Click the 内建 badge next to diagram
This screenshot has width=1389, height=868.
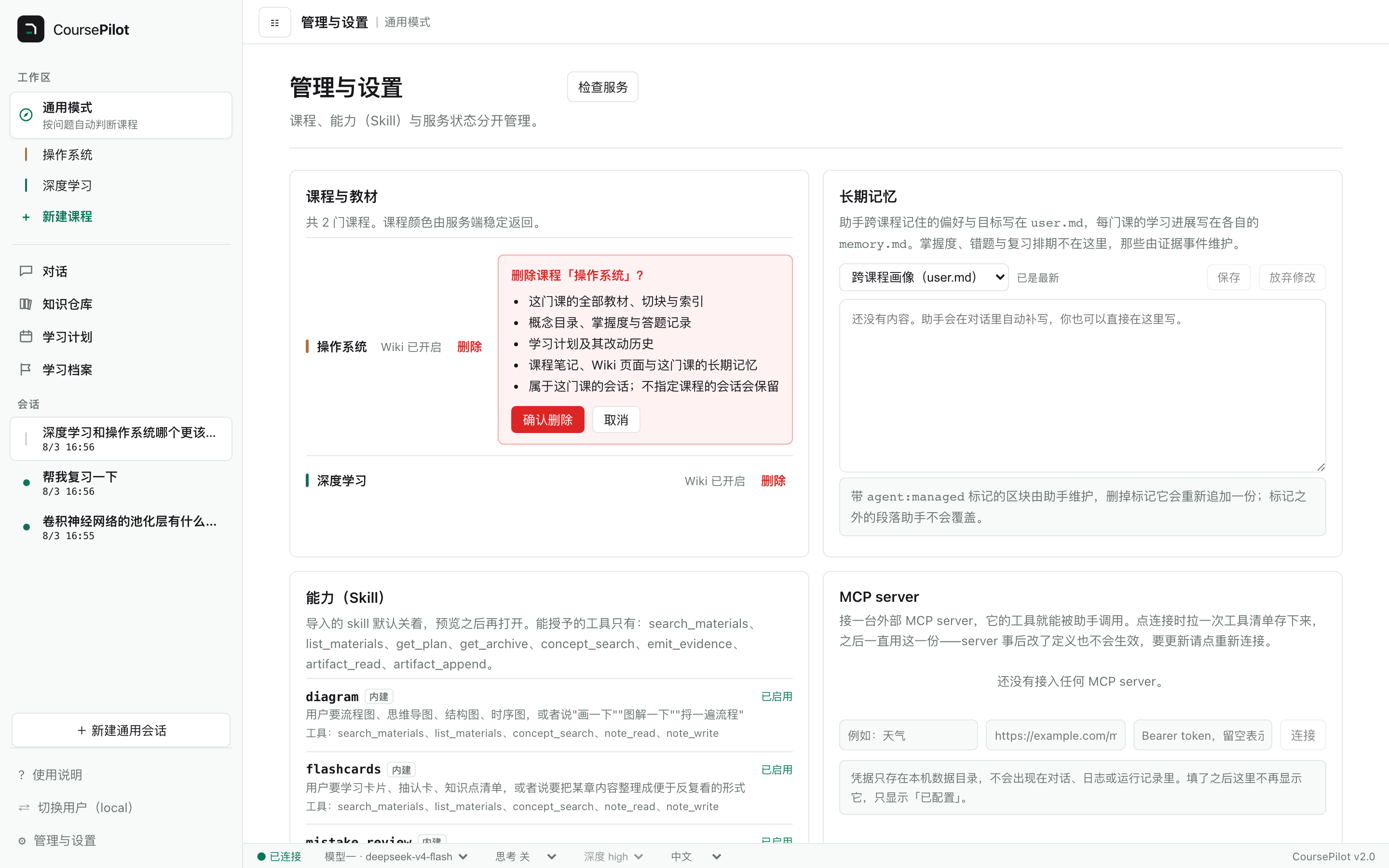point(379,697)
